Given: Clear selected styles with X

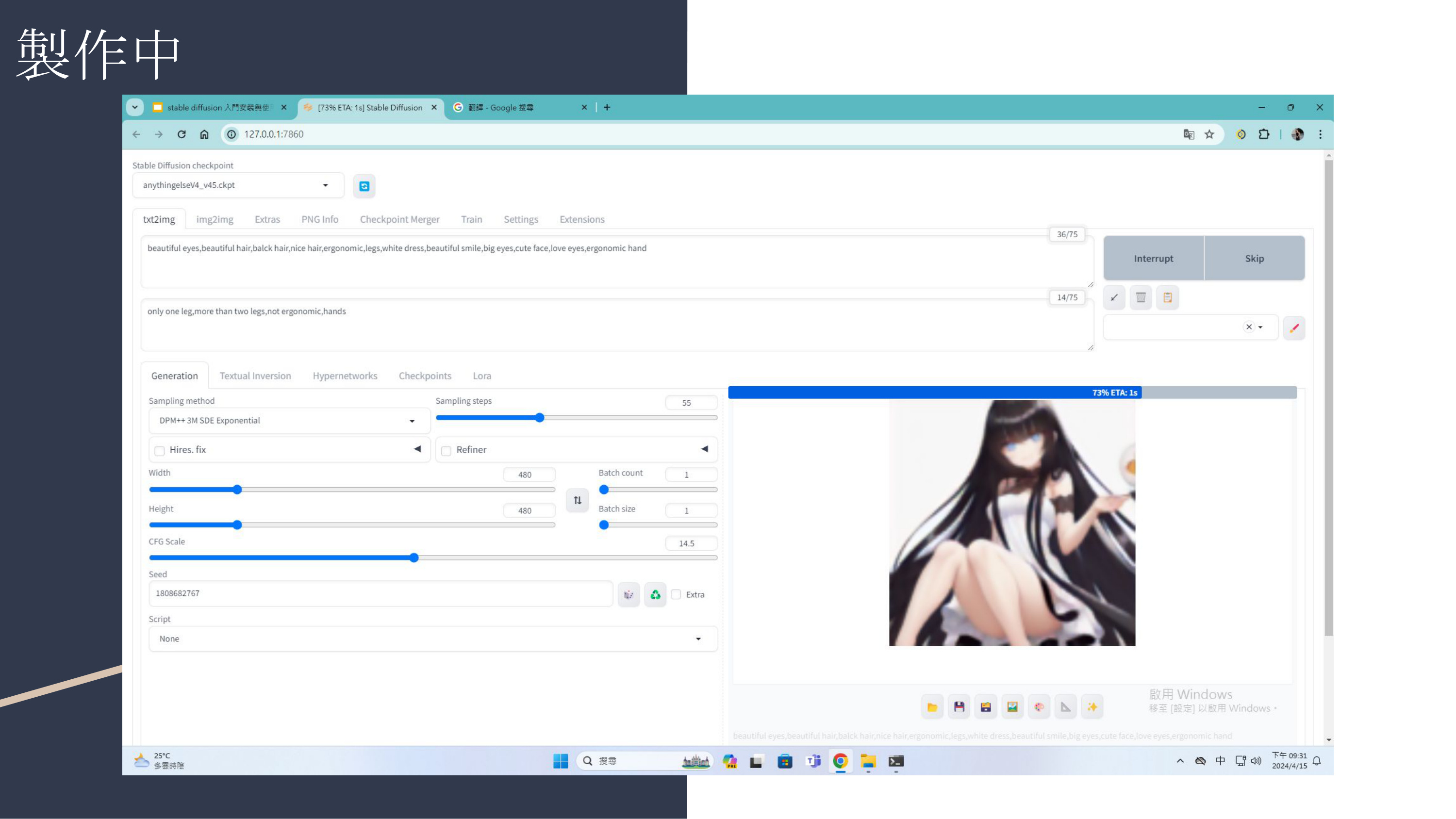Looking at the screenshot, I should pos(1249,328).
